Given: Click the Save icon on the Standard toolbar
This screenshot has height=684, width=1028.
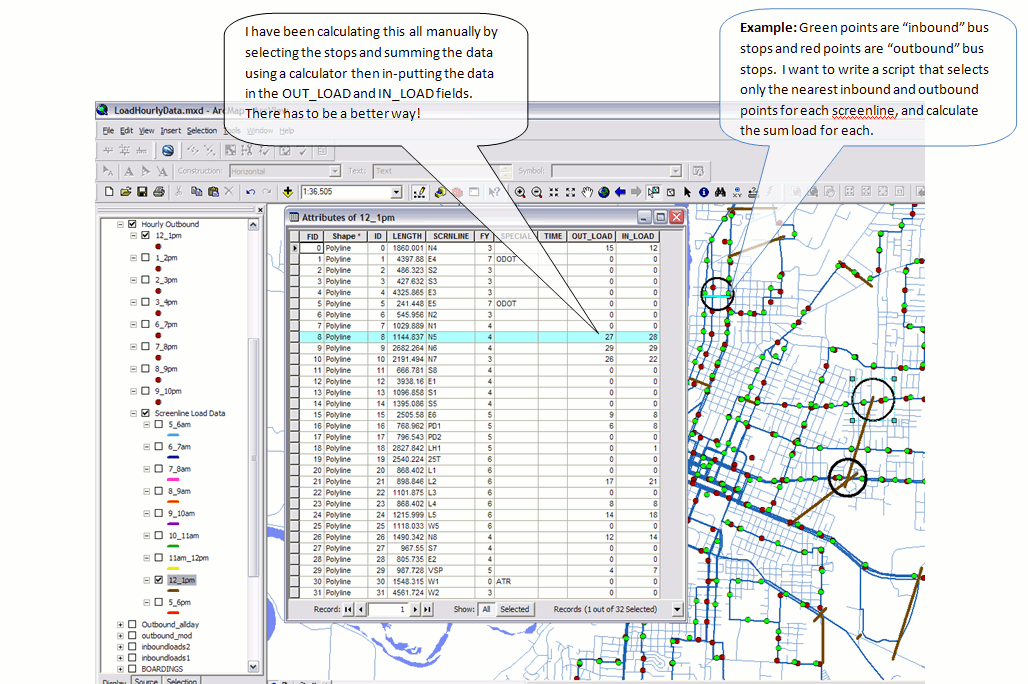Looking at the screenshot, I should (x=142, y=191).
